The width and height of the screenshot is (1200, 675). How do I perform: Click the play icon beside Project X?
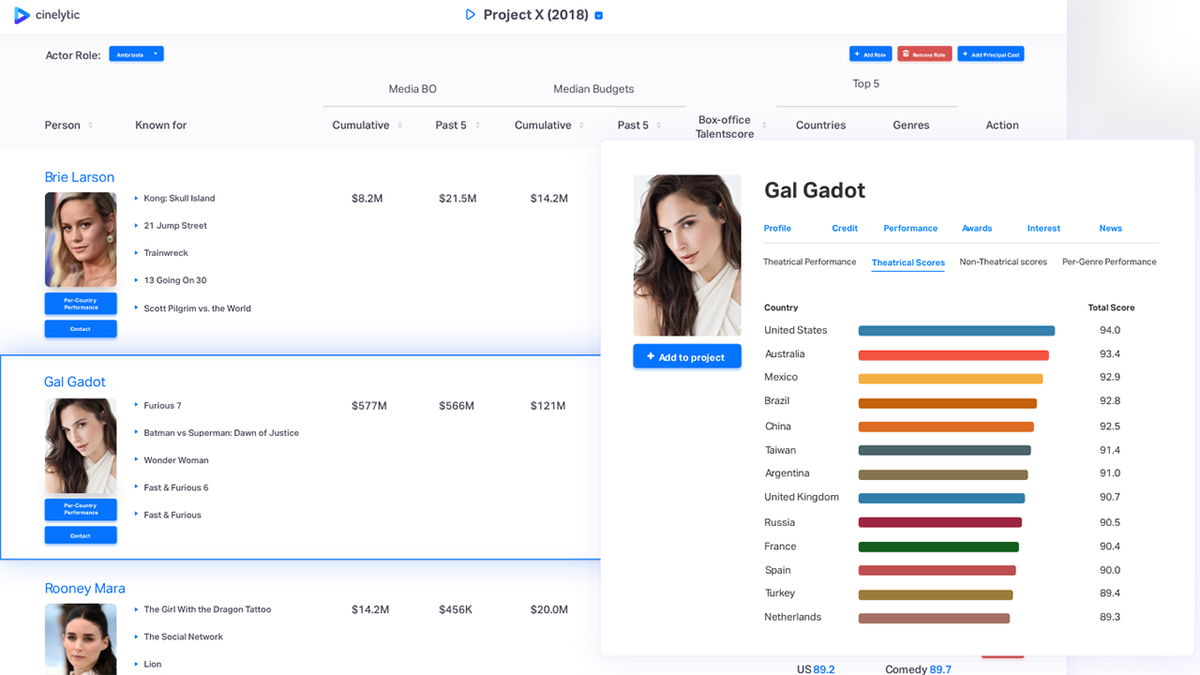coord(470,15)
